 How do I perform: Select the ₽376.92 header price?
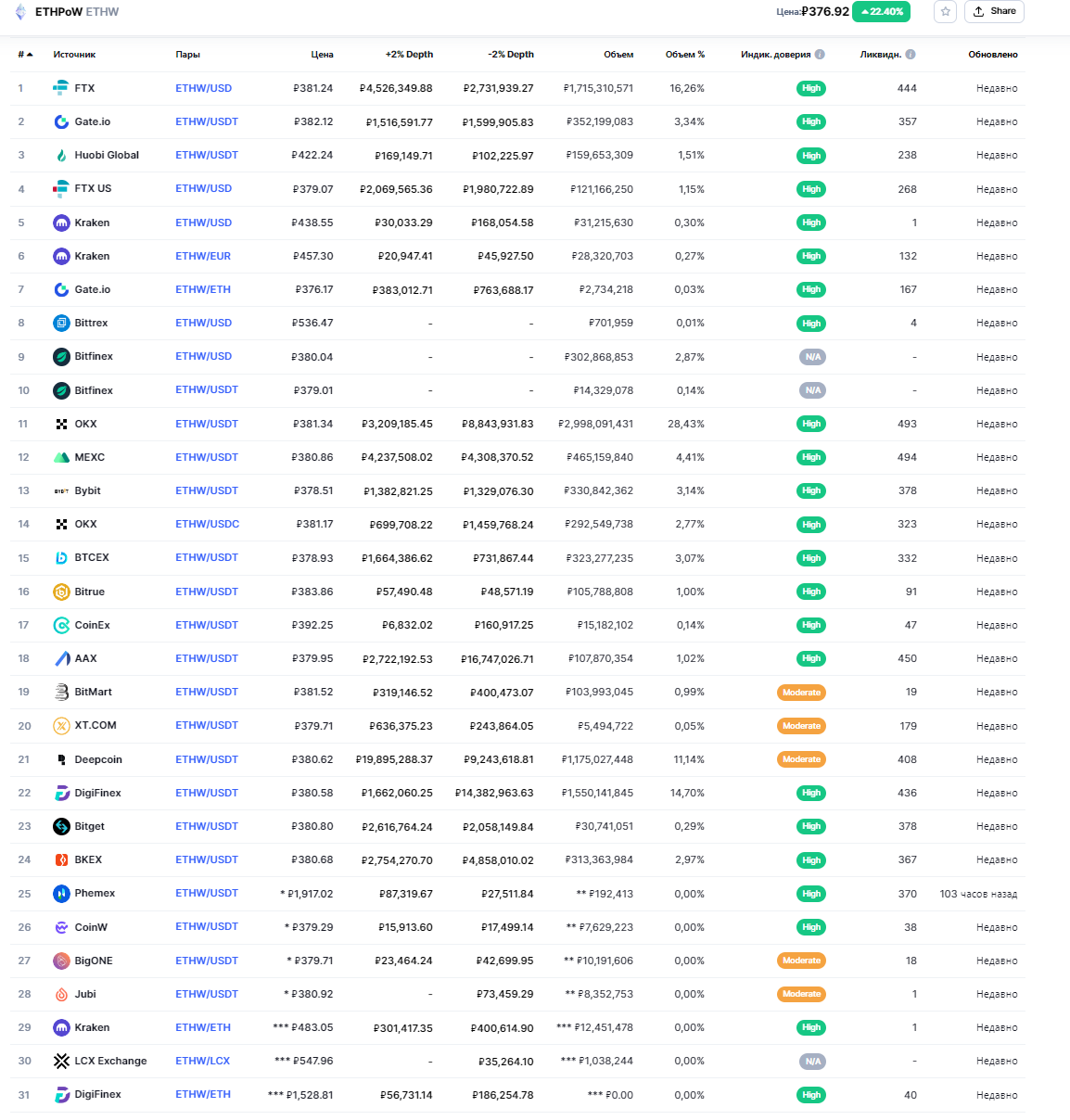(x=825, y=11)
